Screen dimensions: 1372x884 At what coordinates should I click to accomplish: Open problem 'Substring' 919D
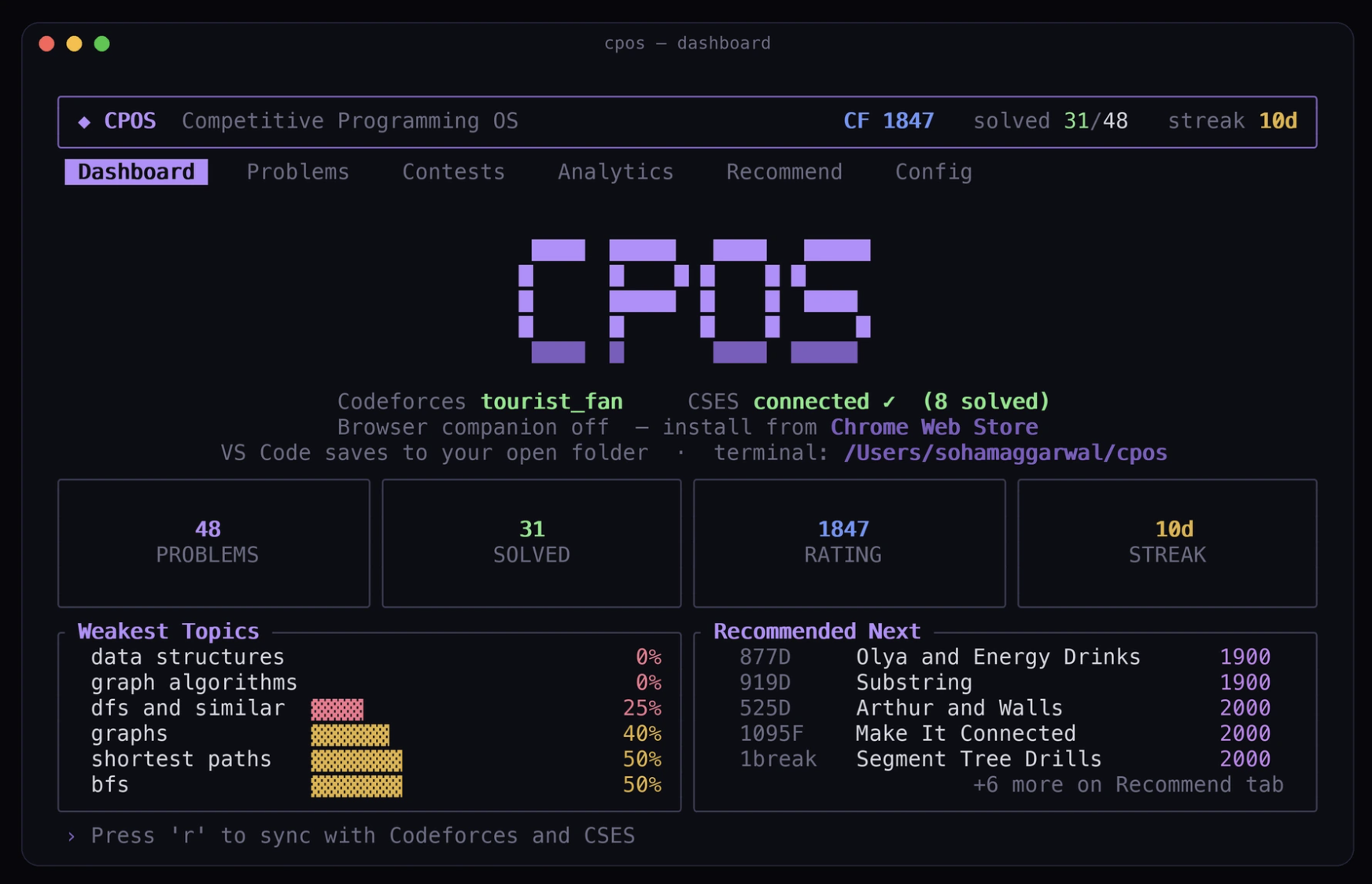click(914, 683)
